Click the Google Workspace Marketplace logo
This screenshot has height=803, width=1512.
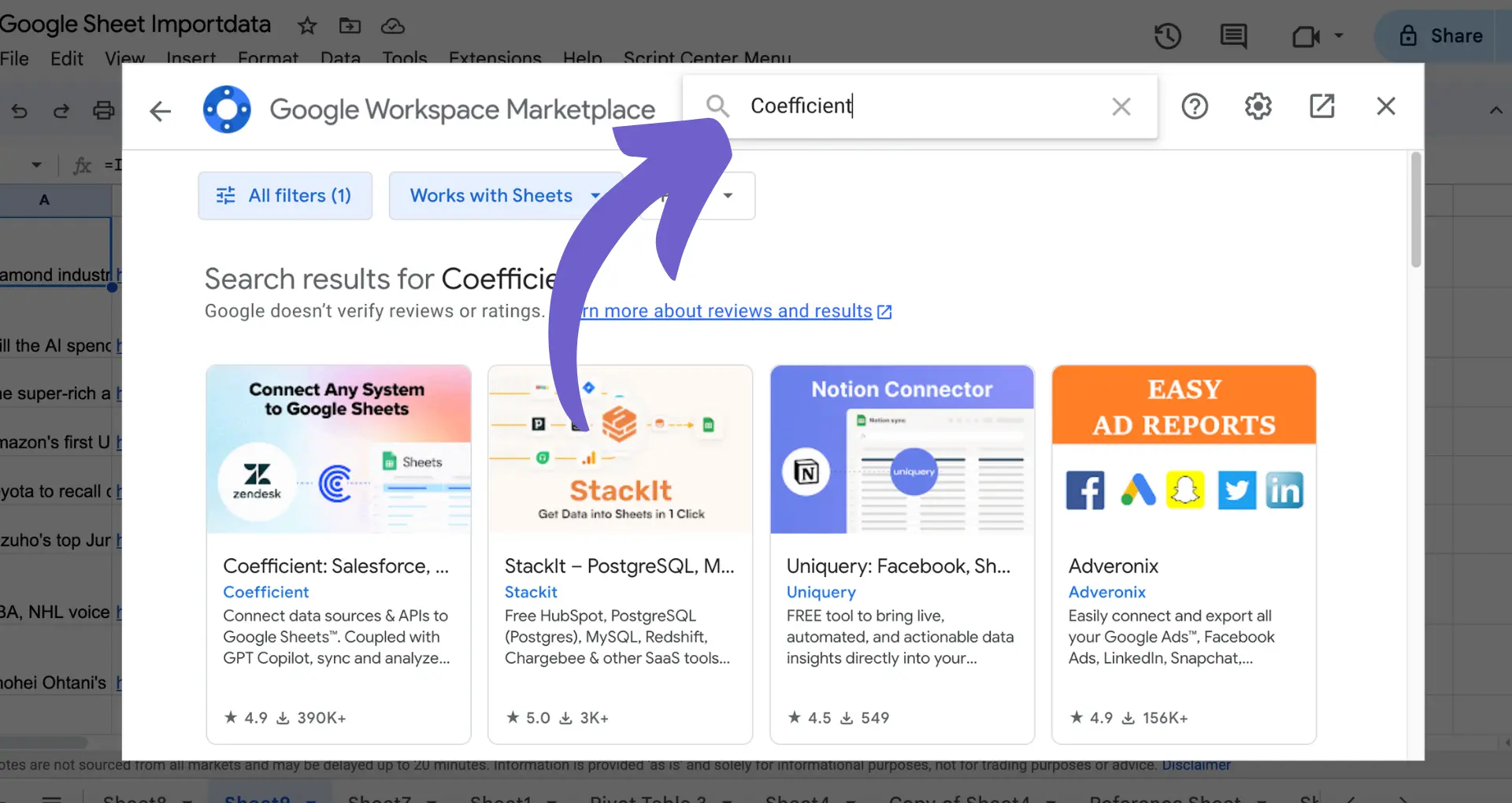point(227,109)
